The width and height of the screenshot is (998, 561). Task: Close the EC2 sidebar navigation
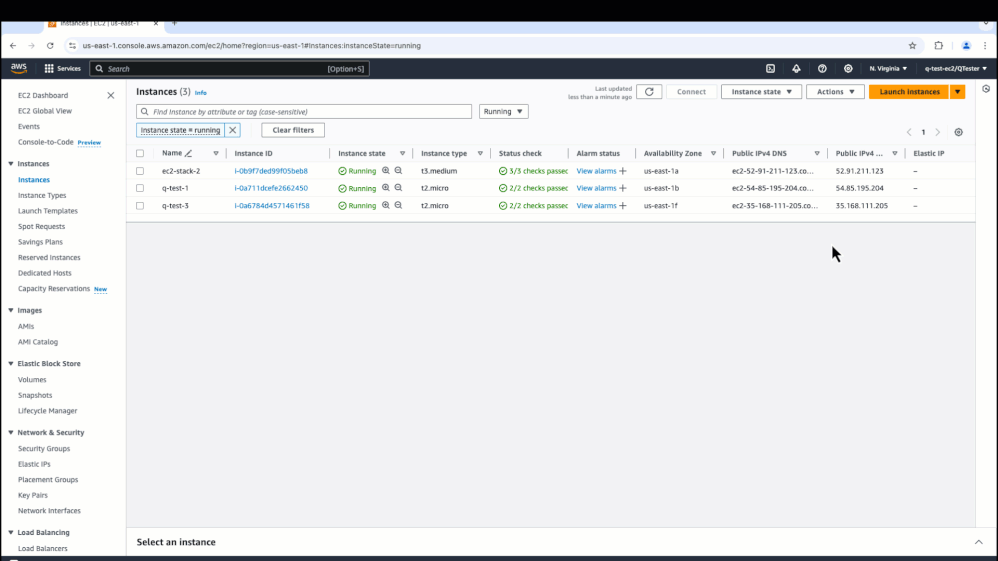point(111,96)
